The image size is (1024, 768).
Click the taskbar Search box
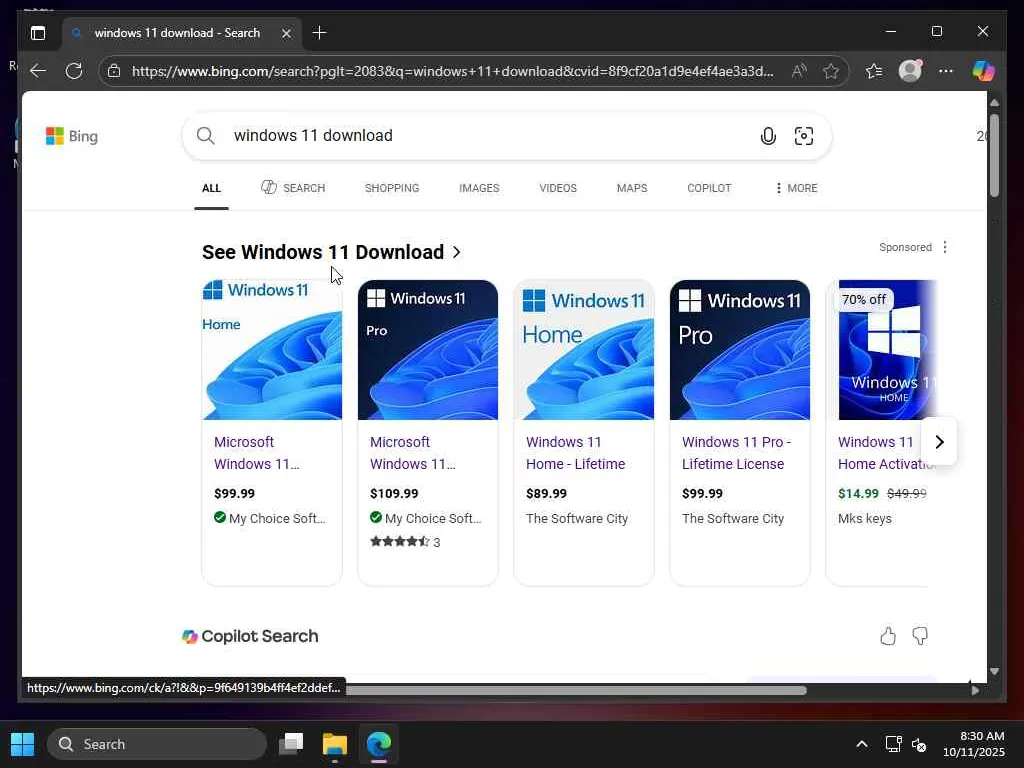[157, 744]
